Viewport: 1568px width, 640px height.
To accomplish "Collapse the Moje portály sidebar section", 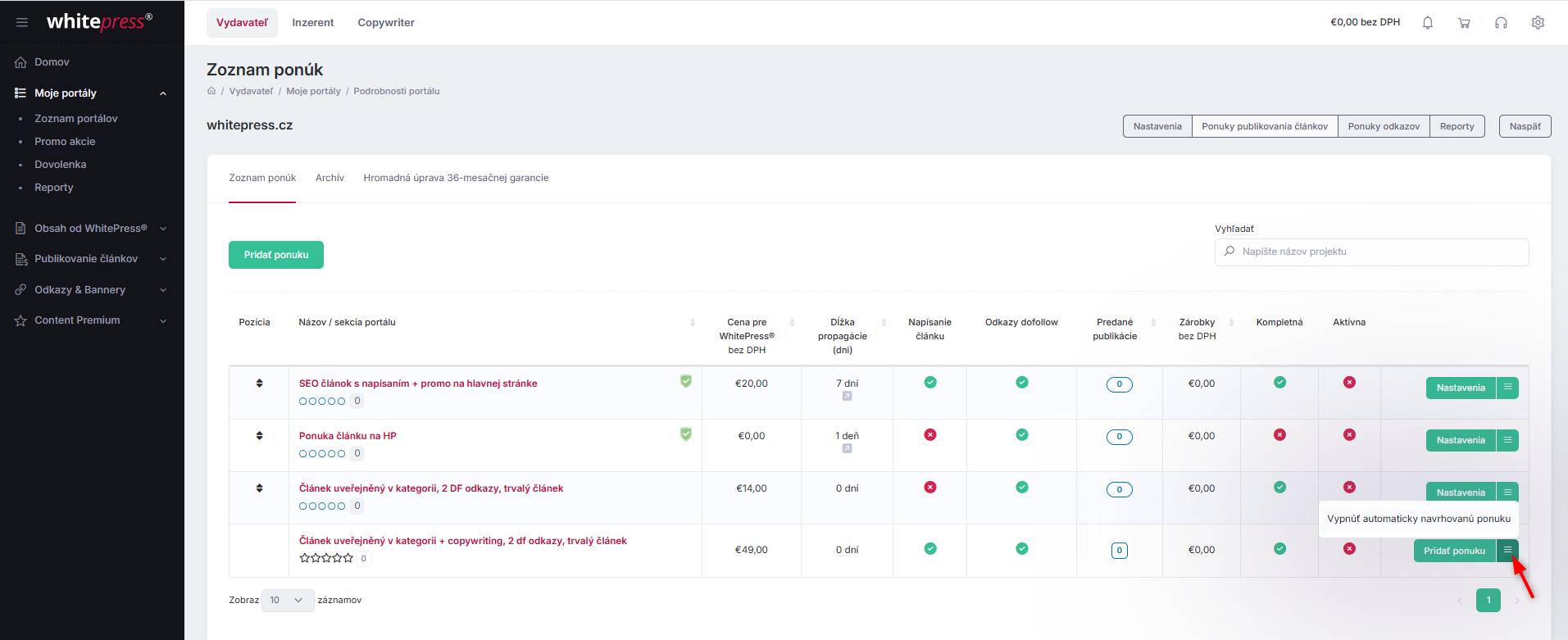I will [163, 93].
